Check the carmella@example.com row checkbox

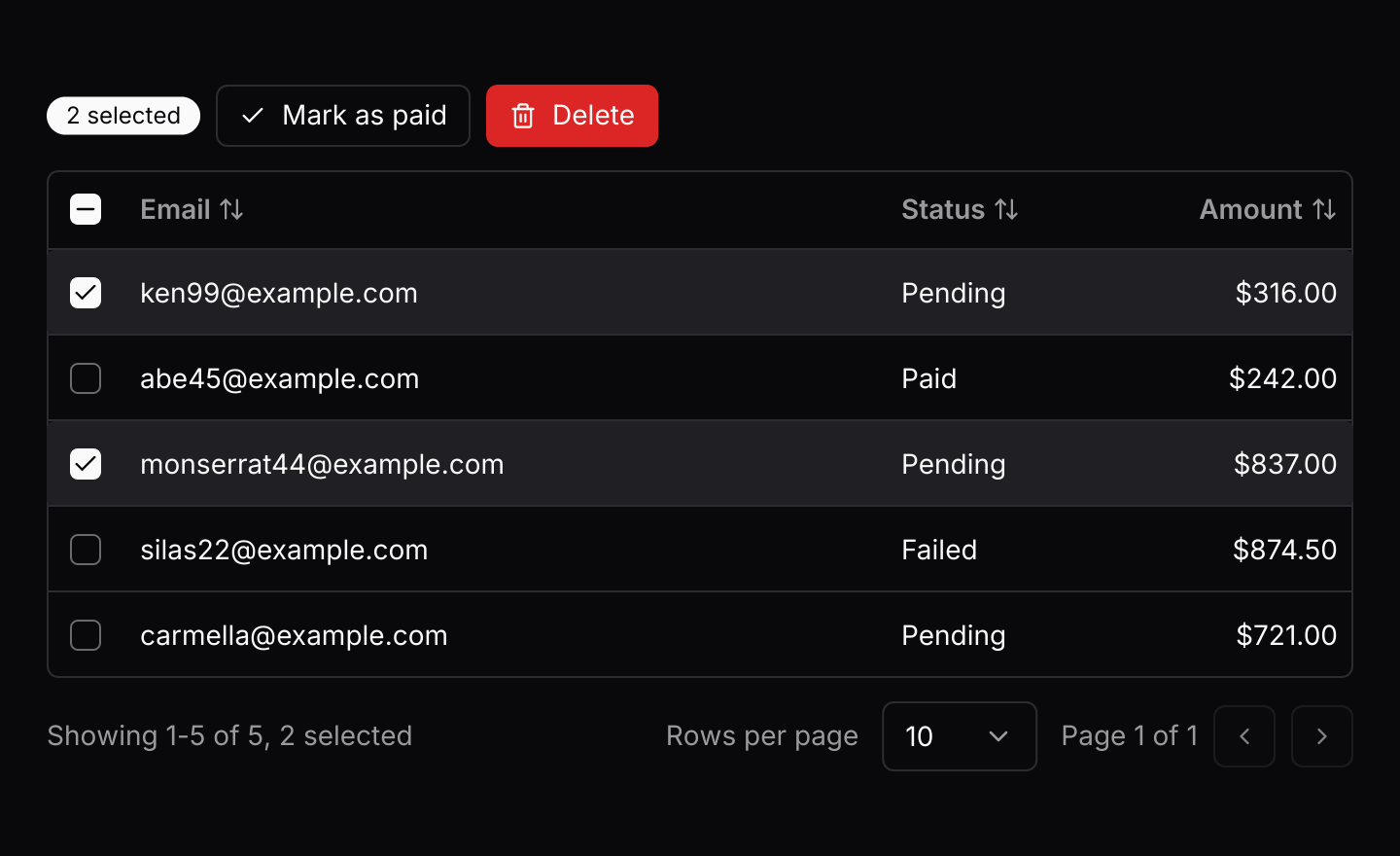point(86,635)
